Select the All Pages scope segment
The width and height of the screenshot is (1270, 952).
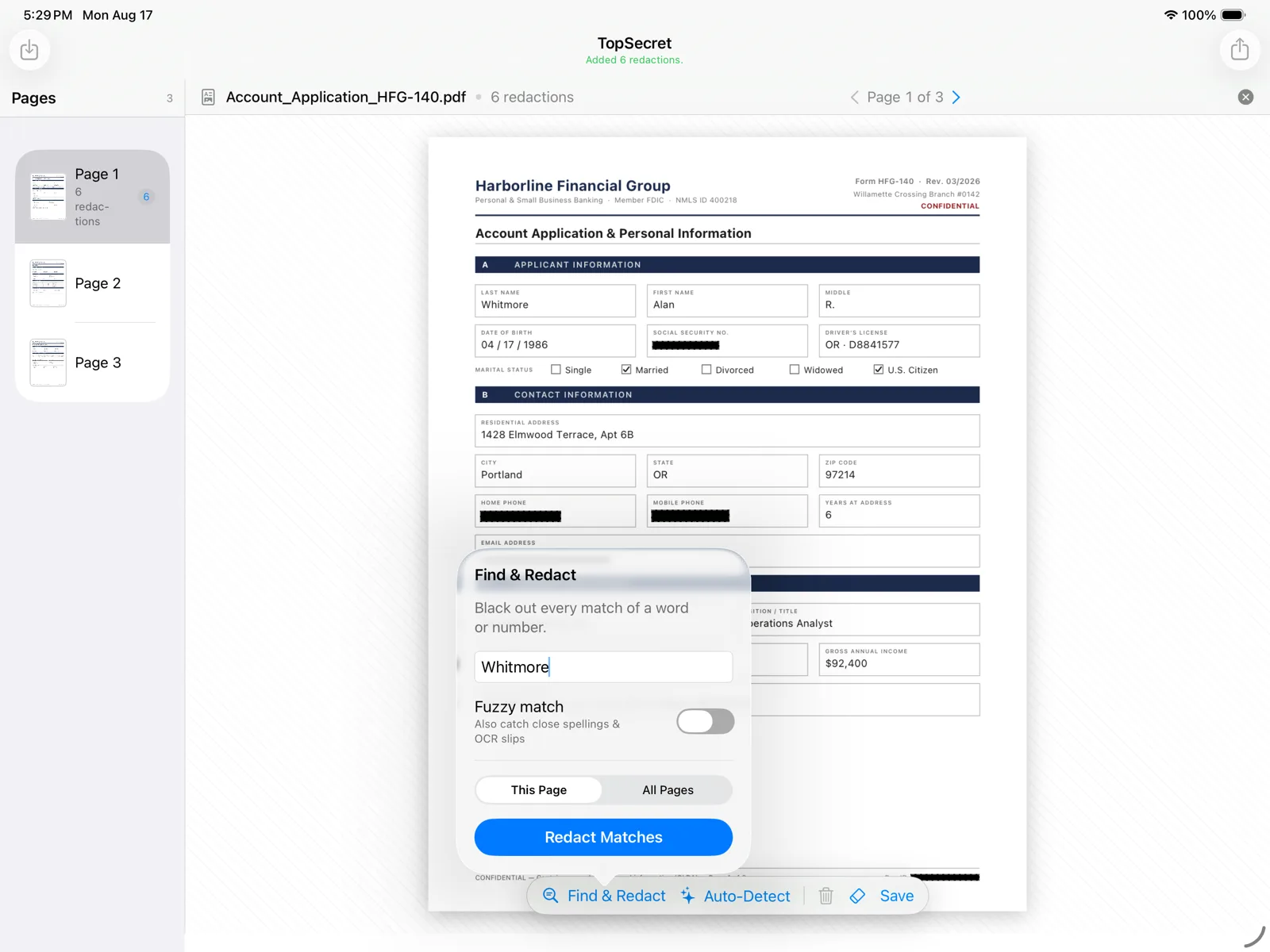point(668,790)
